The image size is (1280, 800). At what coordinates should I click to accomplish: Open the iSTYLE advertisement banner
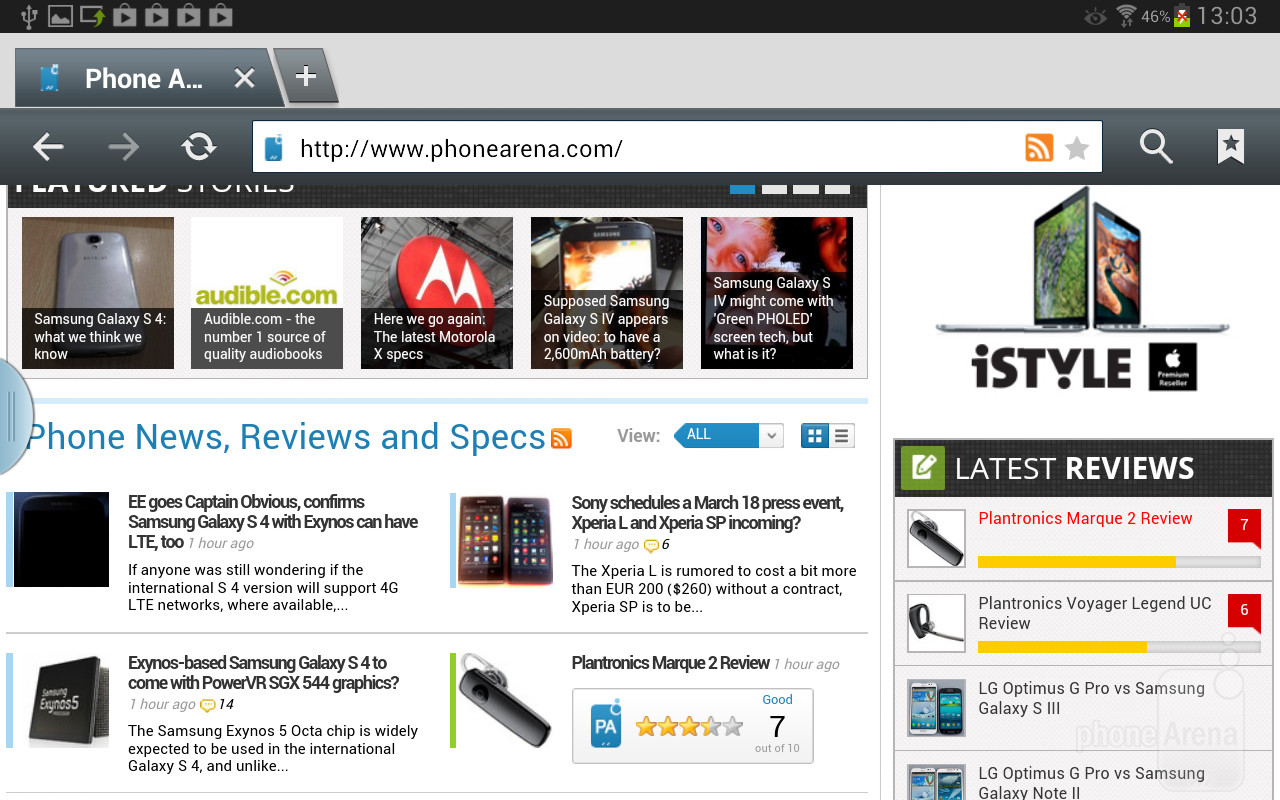(1082, 289)
